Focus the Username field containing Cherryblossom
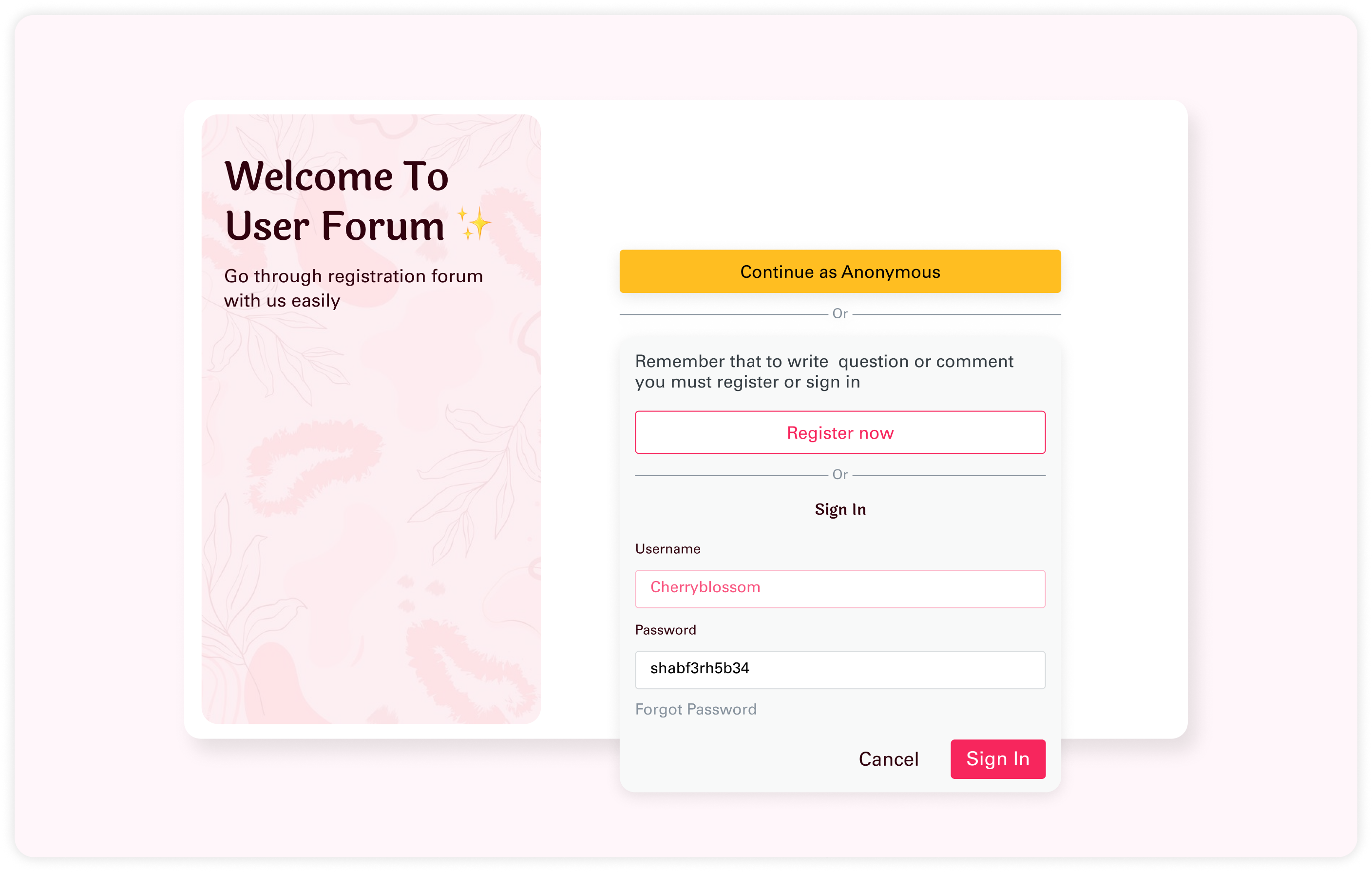The image size is (1372, 872). (x=840, y=589)
